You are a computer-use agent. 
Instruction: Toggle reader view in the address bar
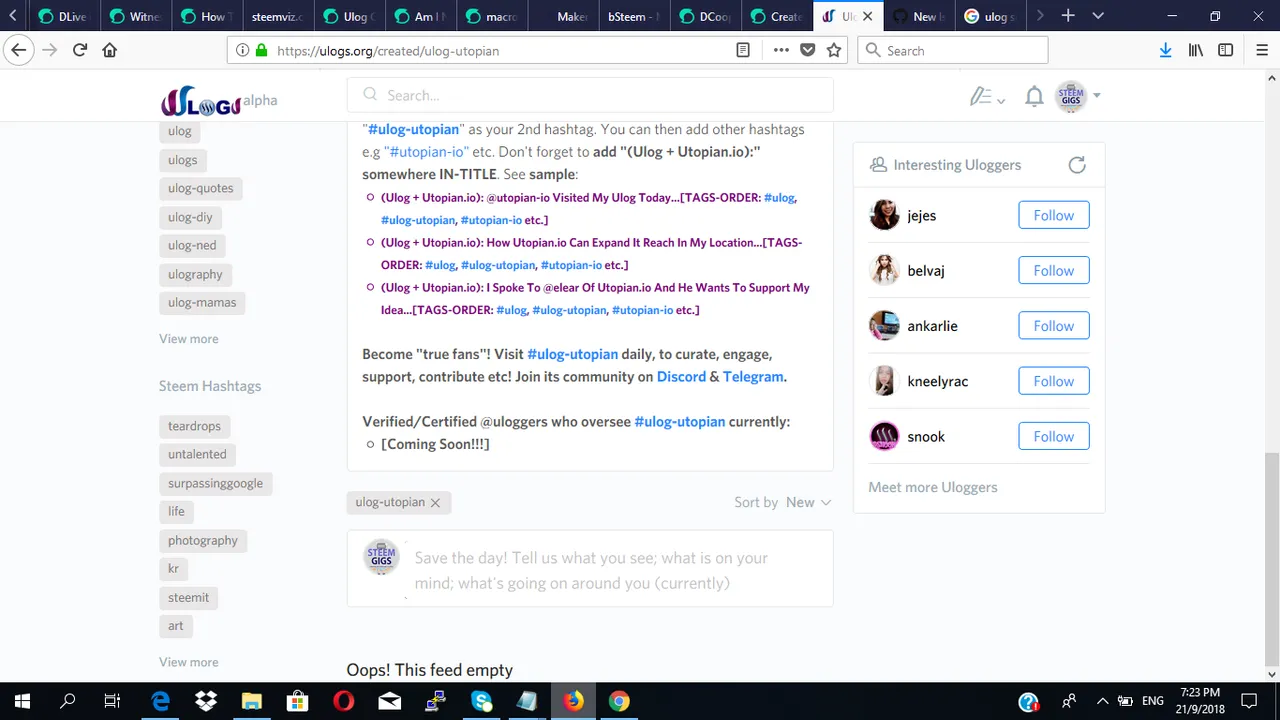coord(743,50)
